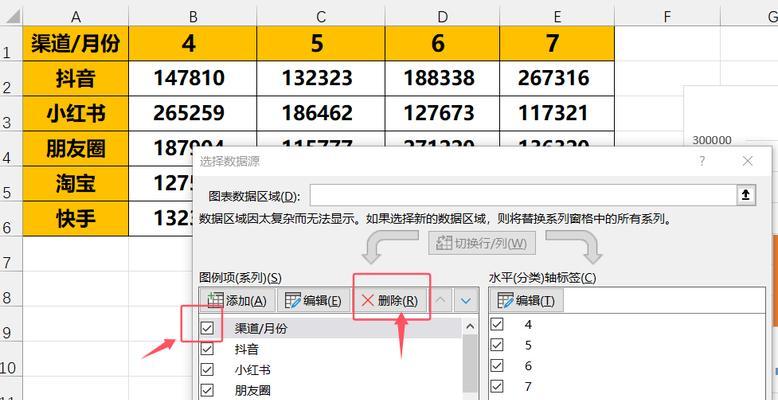This screenshot has width=778, height=400.
Task: Click cell with value 186462
Action: coord(321,114)
